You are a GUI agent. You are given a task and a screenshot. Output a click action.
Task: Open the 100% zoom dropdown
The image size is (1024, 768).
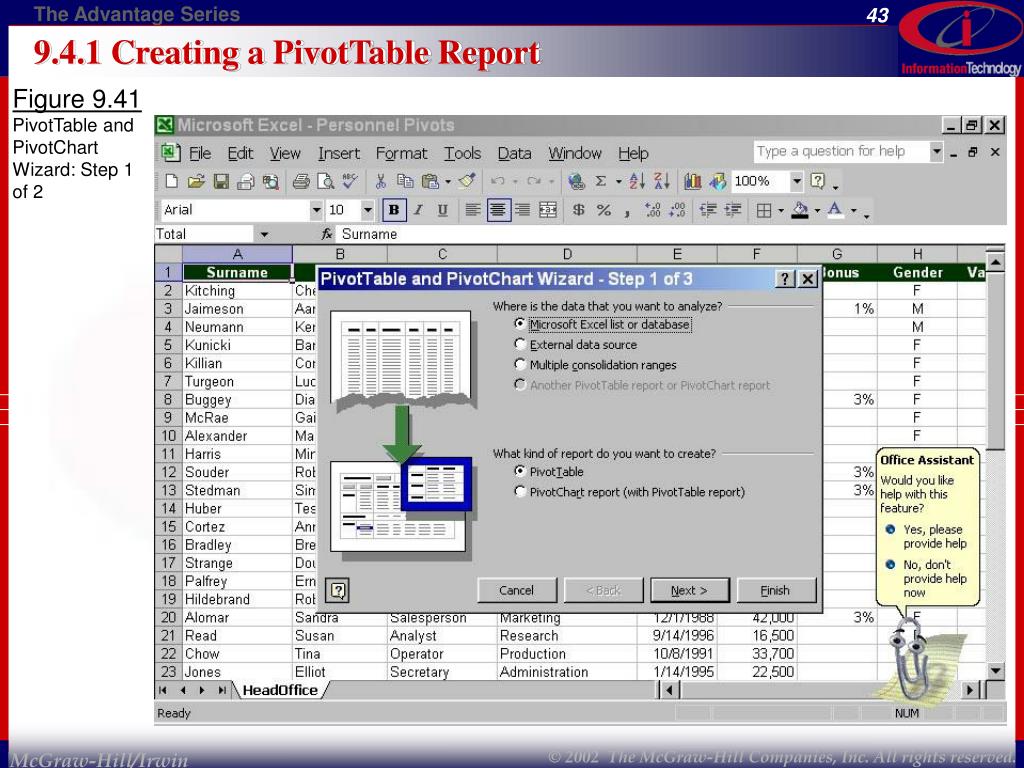tap(797, 182)
